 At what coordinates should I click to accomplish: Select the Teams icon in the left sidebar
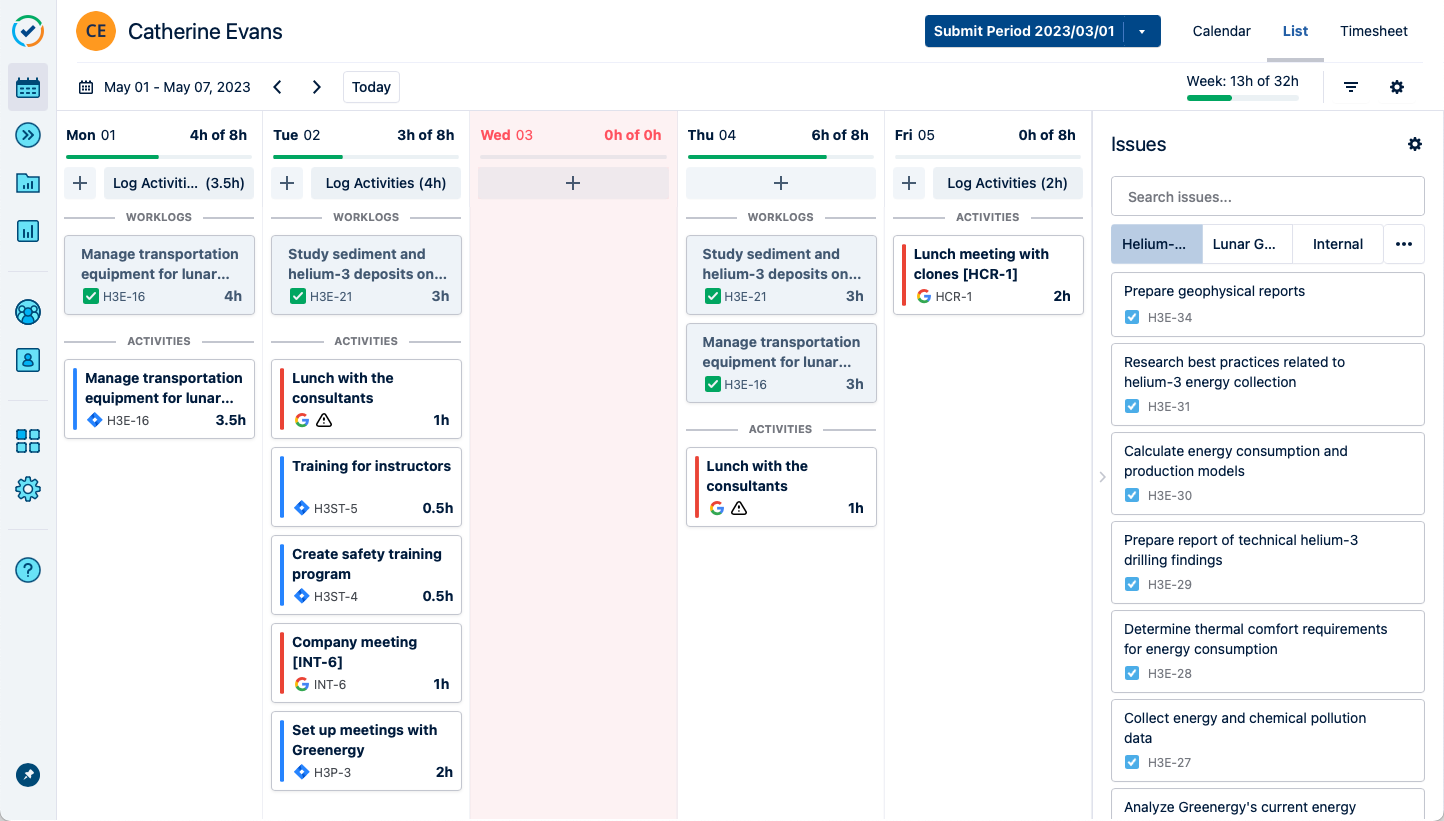(x=28, y=312)
